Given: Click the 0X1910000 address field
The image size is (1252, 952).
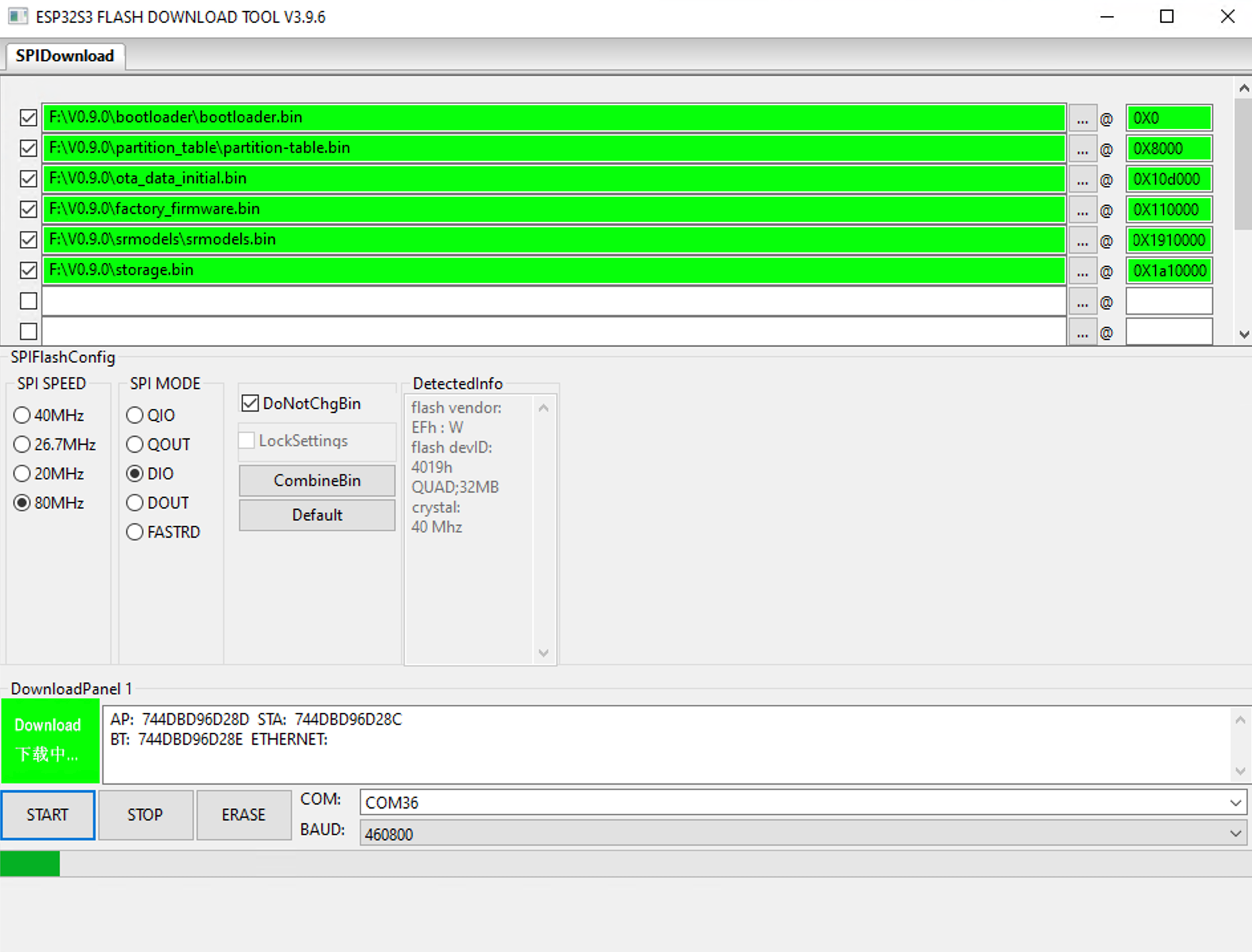Looking at the screenshot, I should pos(1169,240).
